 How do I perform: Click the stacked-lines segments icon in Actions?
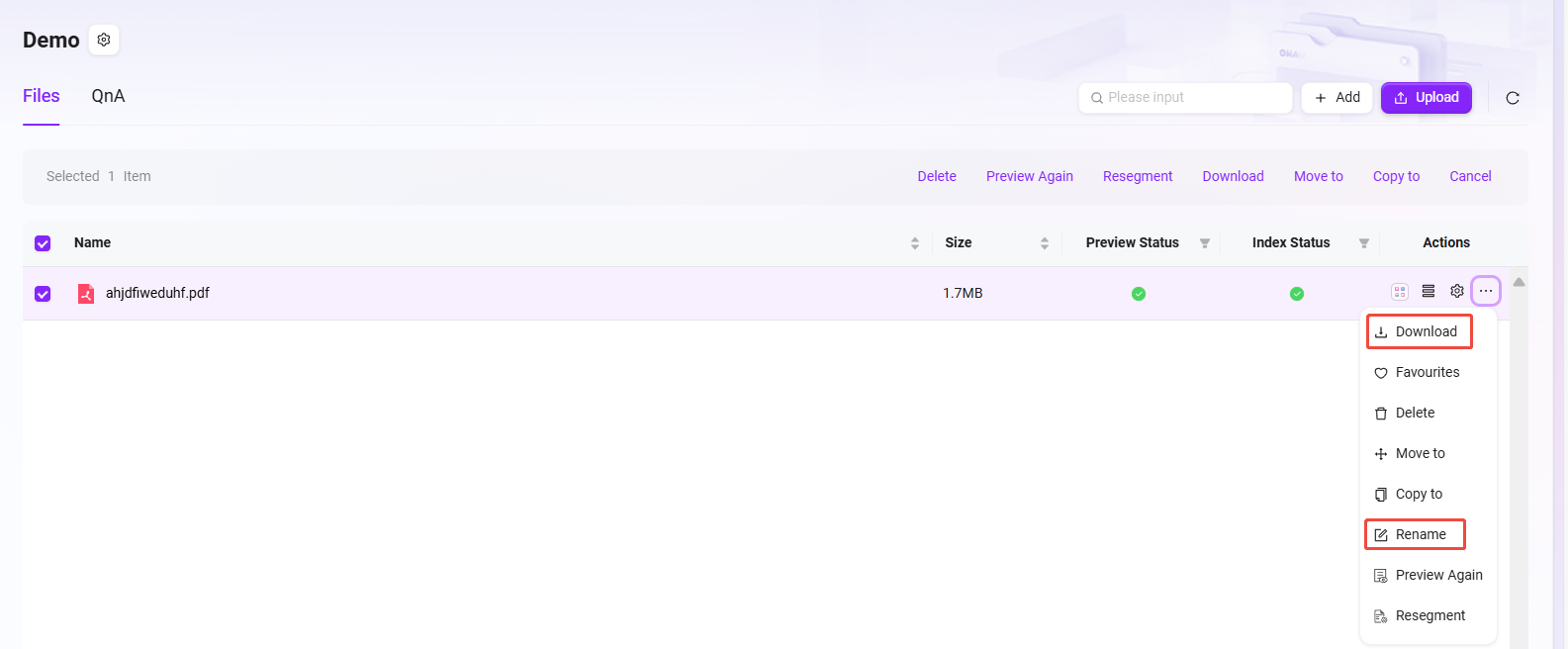click(x=1428, y=291)
